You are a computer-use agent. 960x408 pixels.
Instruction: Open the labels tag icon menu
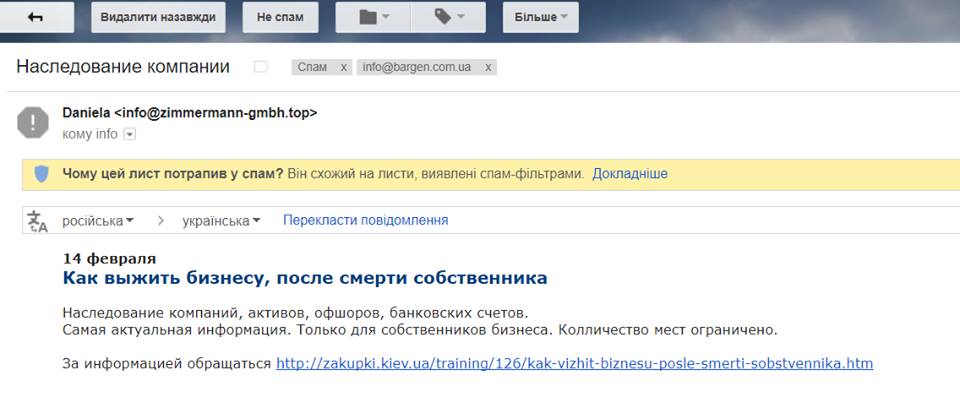[447, 17]
